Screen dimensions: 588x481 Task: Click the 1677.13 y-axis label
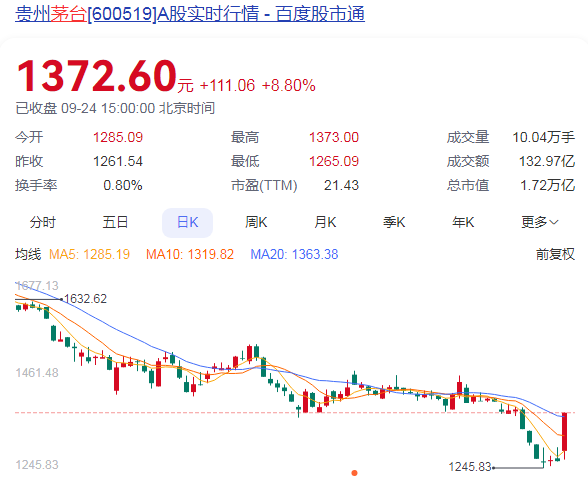(37, 286)
